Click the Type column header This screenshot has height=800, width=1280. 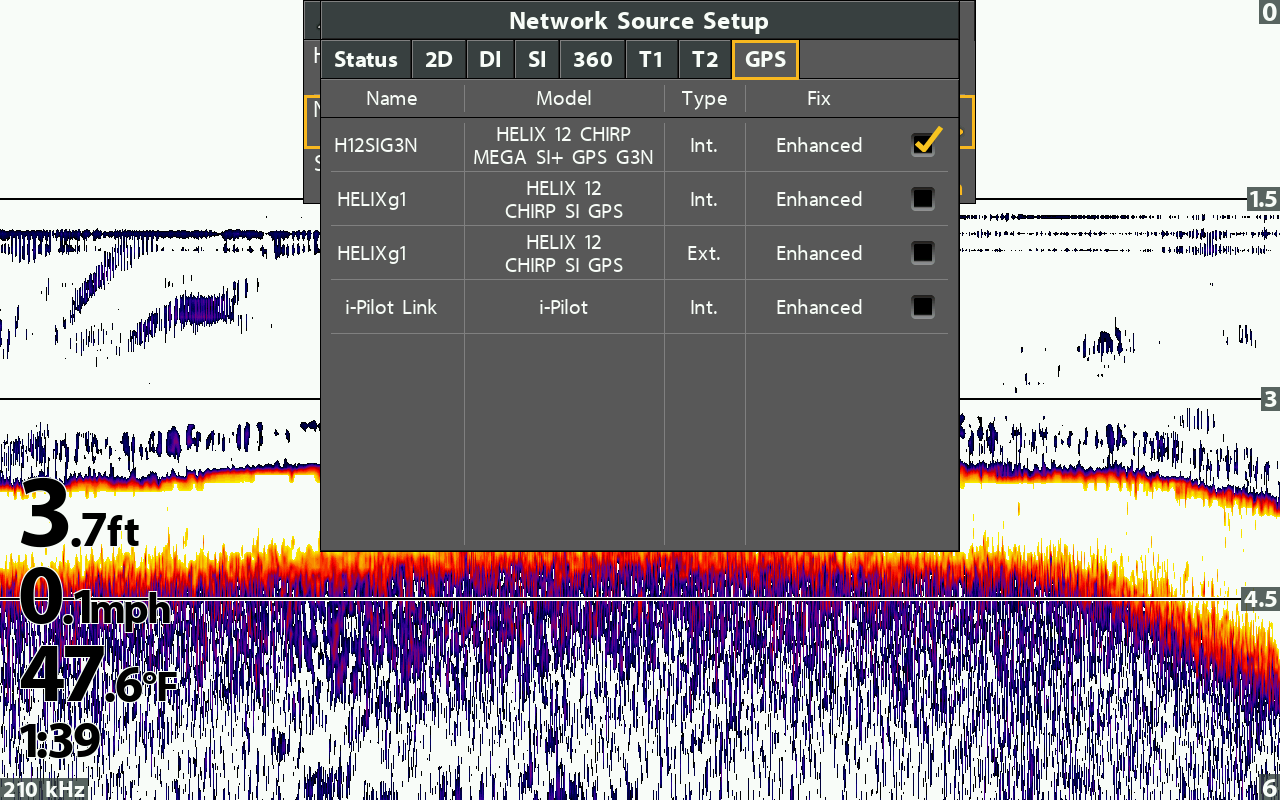pyautogui.click(x=704, y=98)
